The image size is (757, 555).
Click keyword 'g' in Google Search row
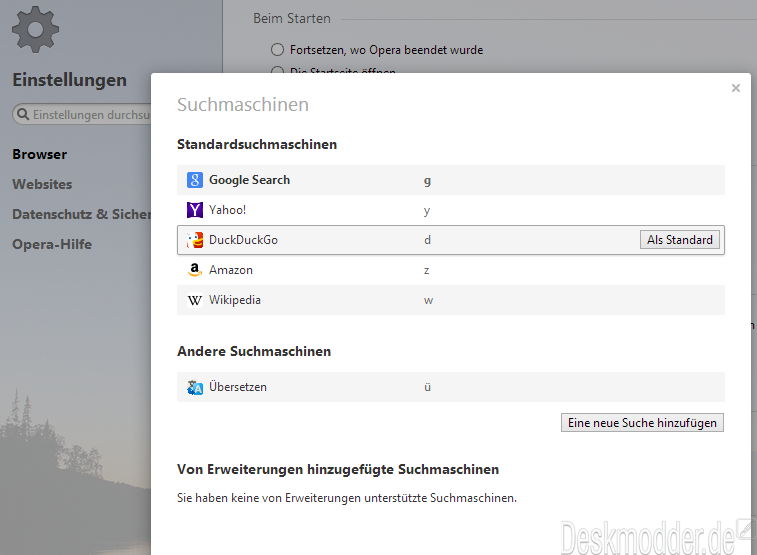427,181
